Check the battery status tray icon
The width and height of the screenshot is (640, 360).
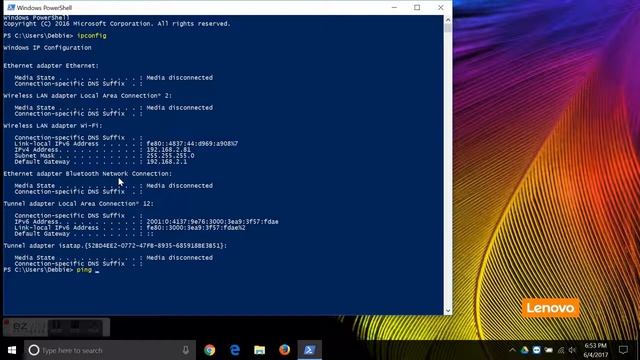click(549, 350)
